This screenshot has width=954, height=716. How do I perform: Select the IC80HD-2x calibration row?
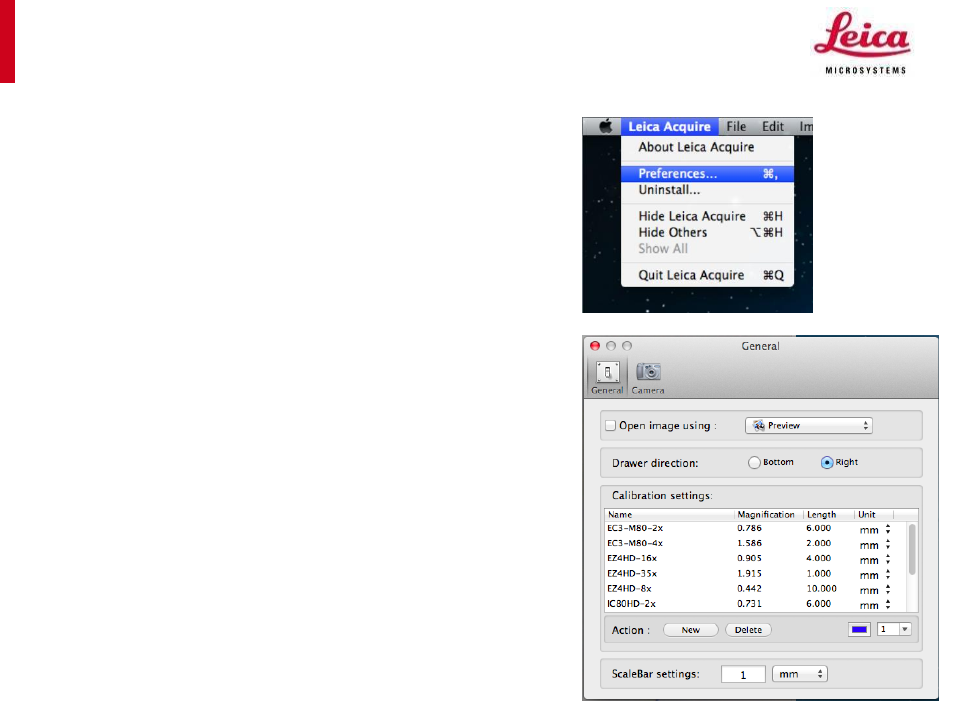(754, 604)
